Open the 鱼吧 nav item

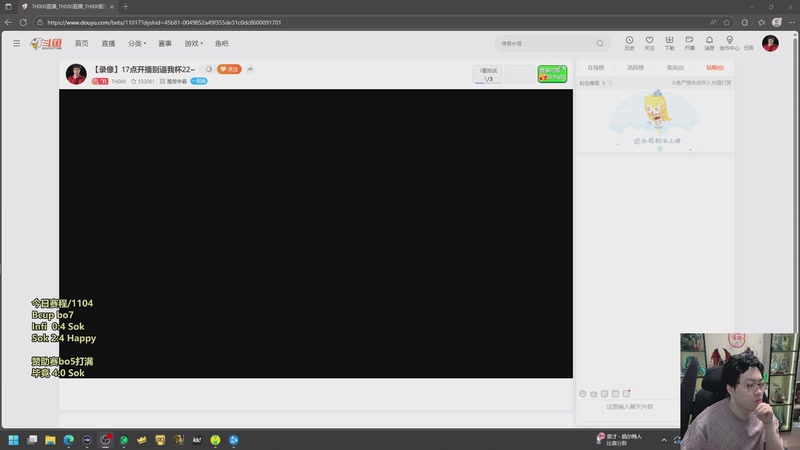pos(221,43)
